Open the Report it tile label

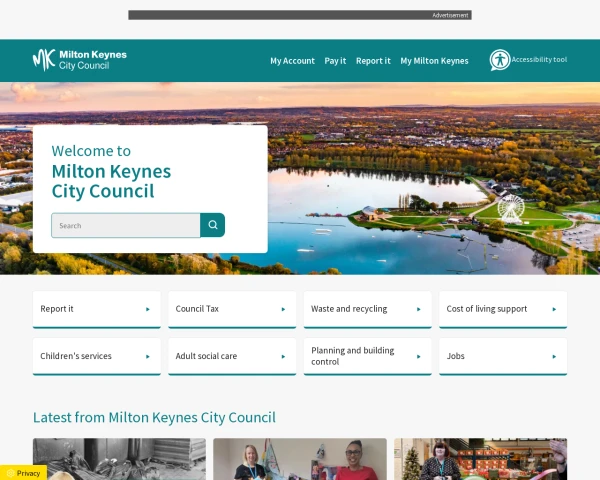pyautogui.click(x=57, y=309)
